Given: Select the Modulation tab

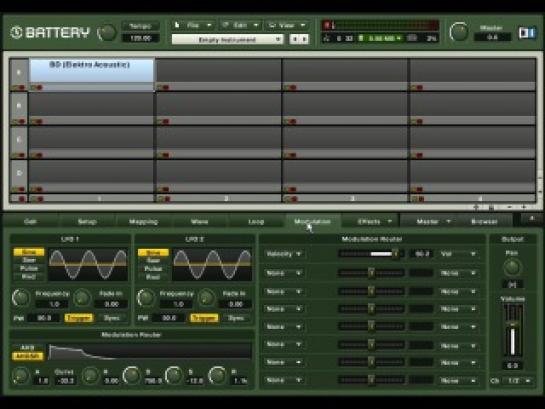Looking at the screenshot, I should coord(312,221).
